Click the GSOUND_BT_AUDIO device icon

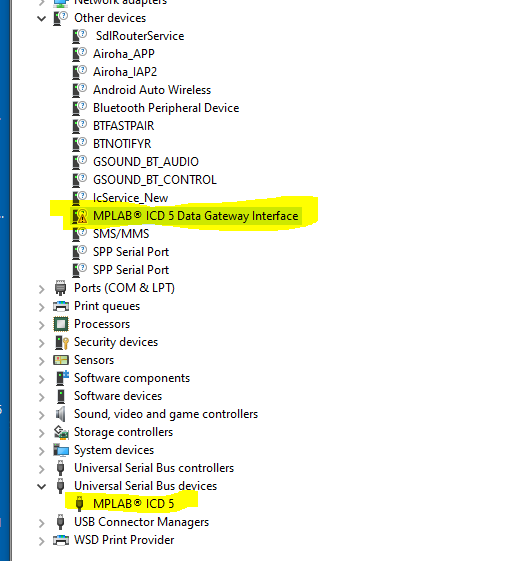(x=80, y=162)
